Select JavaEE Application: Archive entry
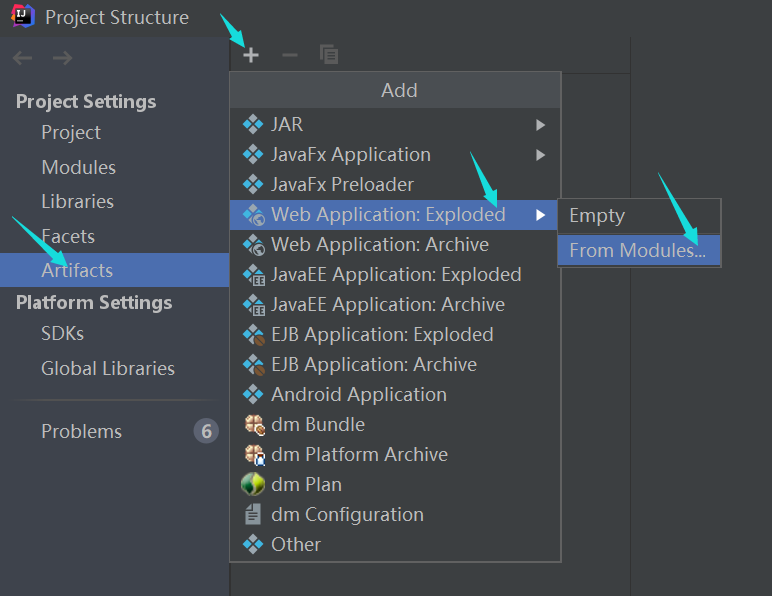The height and width of the screenshot is (596, 772). [x=395, y=305]
